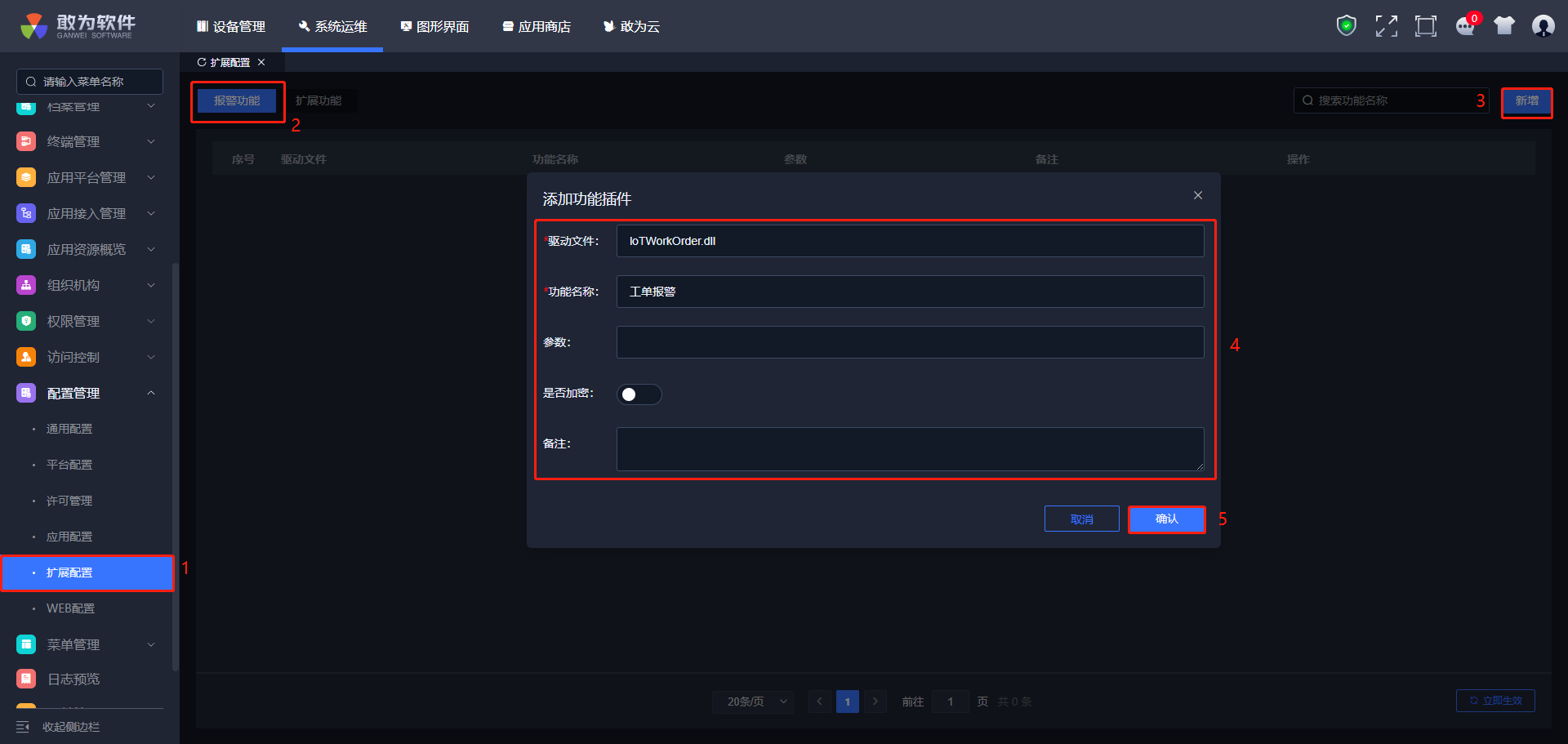
Task: Click the Ganwei Software logo
Action: coord(78,26)
